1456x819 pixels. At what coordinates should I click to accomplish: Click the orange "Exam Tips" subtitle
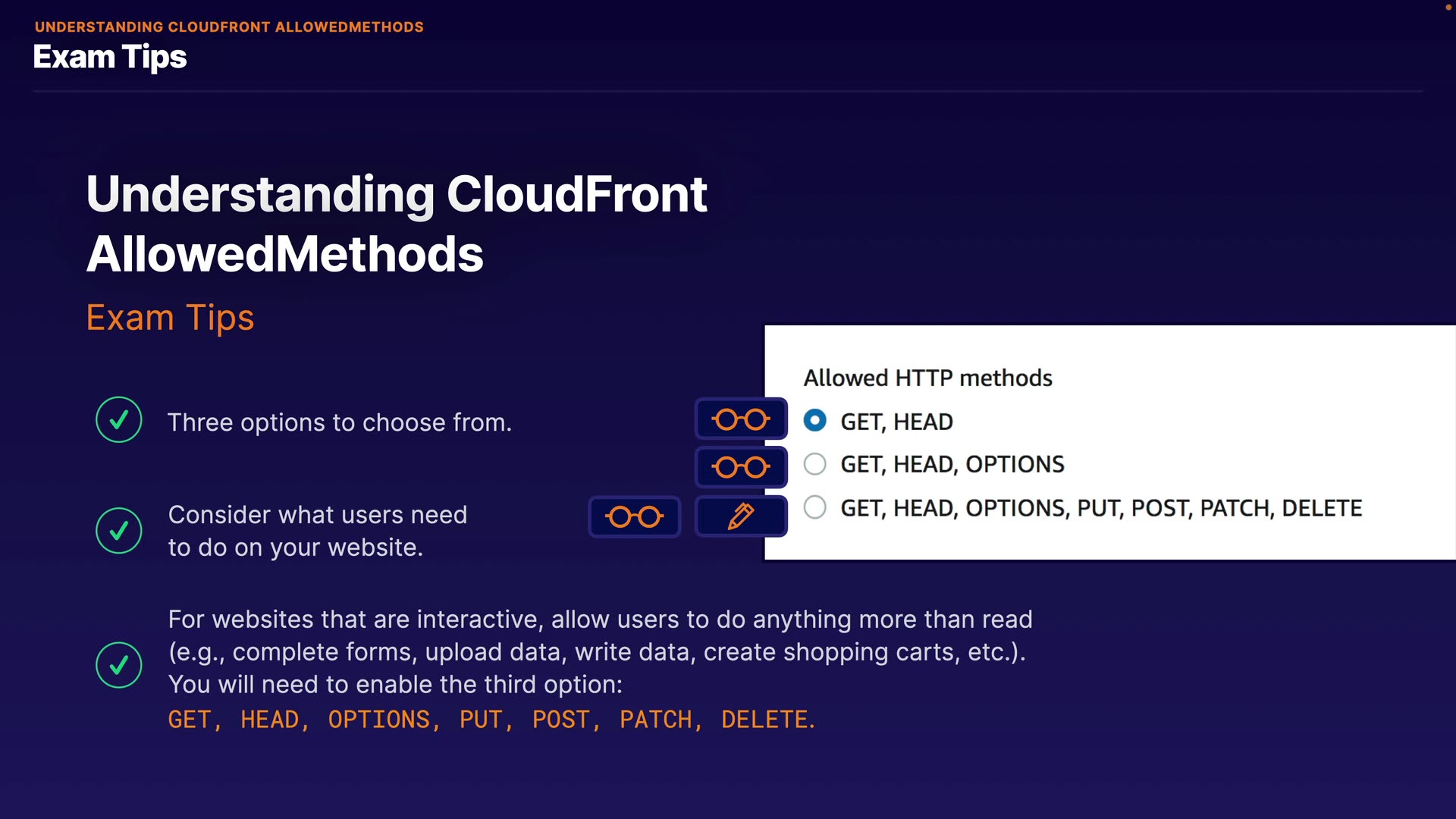(170, 317)
